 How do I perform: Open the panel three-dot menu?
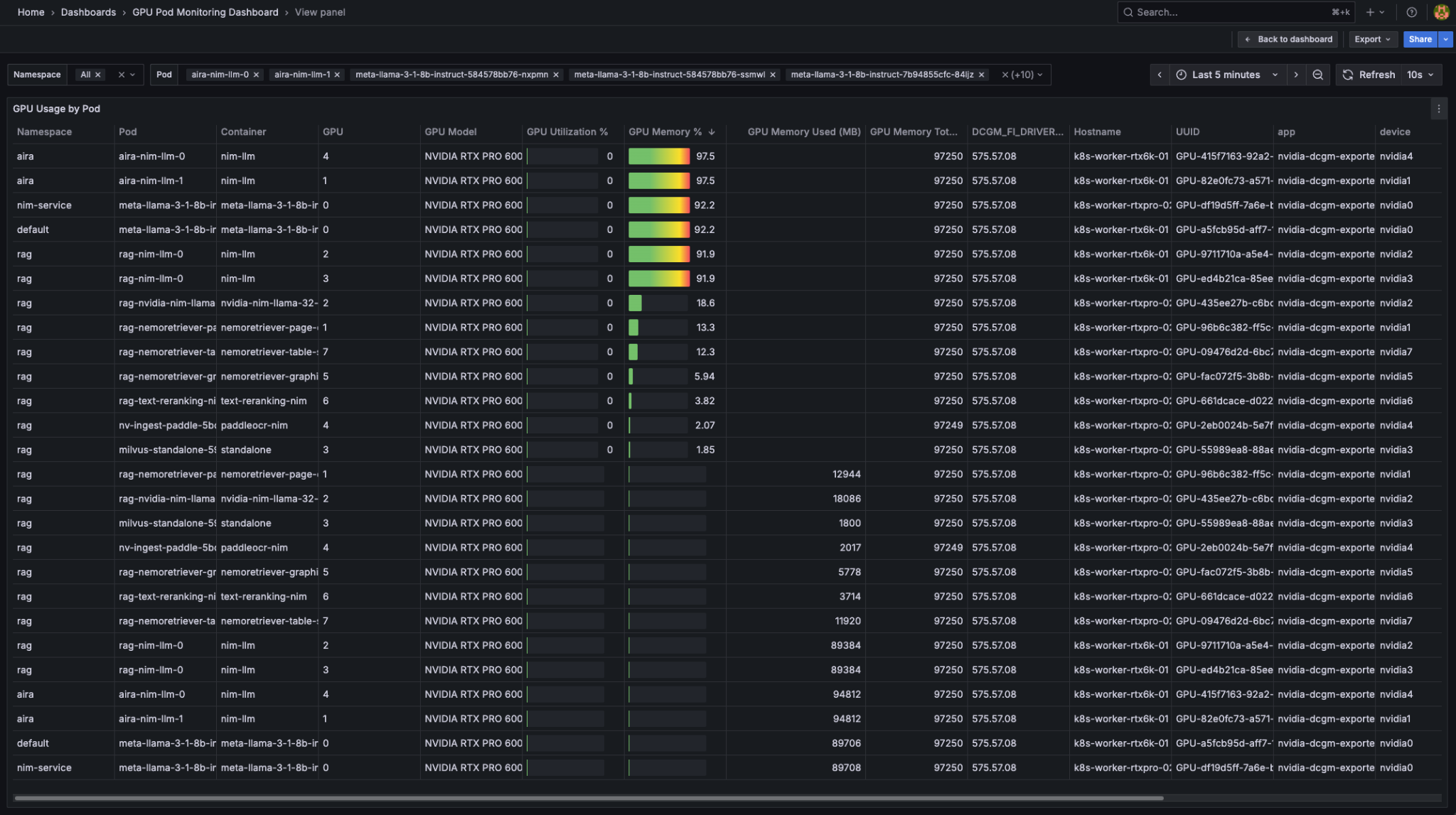pos(1438,109)
